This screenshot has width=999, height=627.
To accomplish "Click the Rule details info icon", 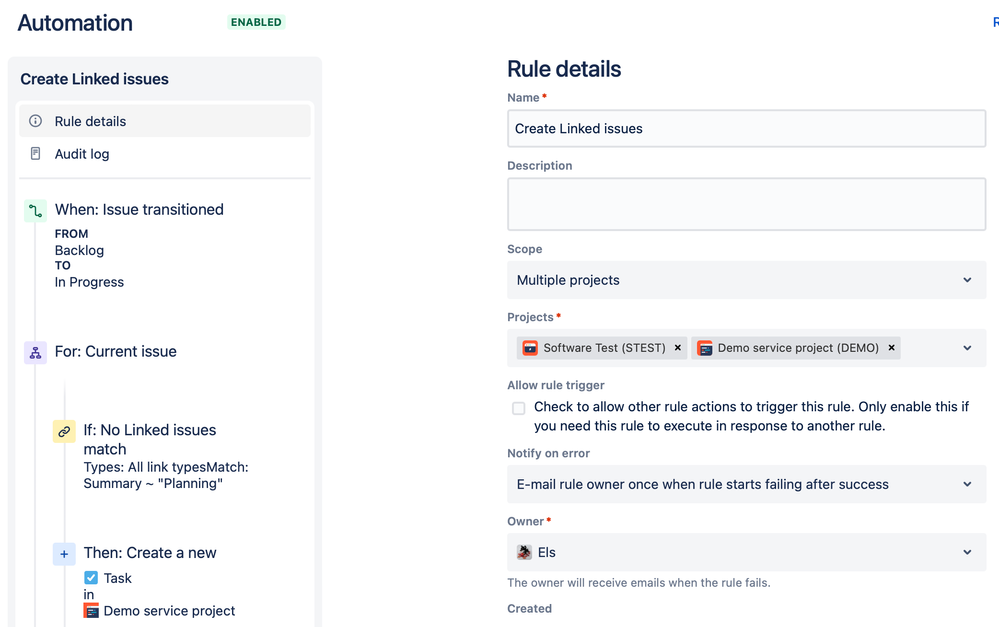I will [x=36, y=121].
